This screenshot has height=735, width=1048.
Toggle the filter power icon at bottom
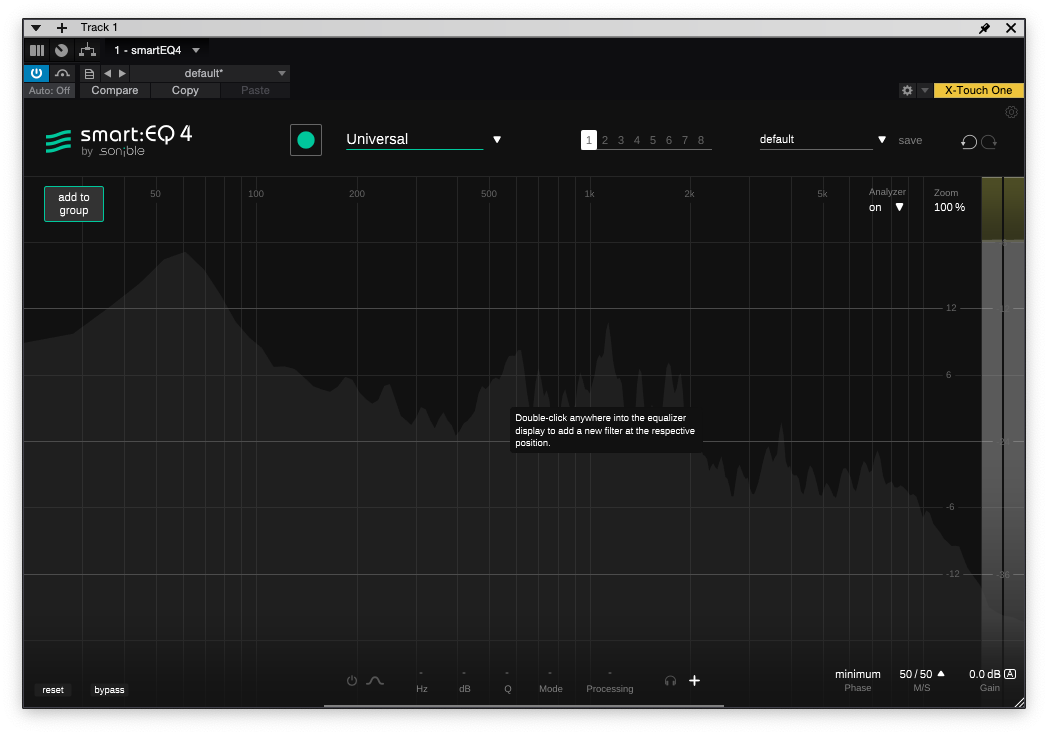[x=352, y=681]
